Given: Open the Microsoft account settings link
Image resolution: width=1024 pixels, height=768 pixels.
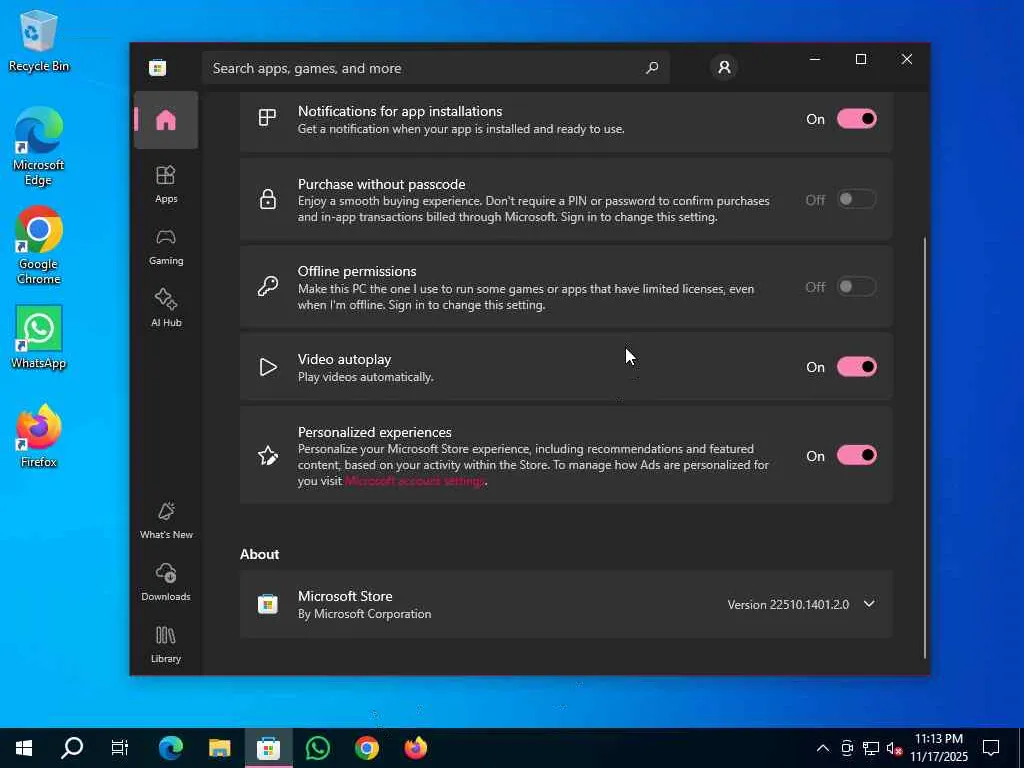Looking at the screenshot, I should [415, 481].
